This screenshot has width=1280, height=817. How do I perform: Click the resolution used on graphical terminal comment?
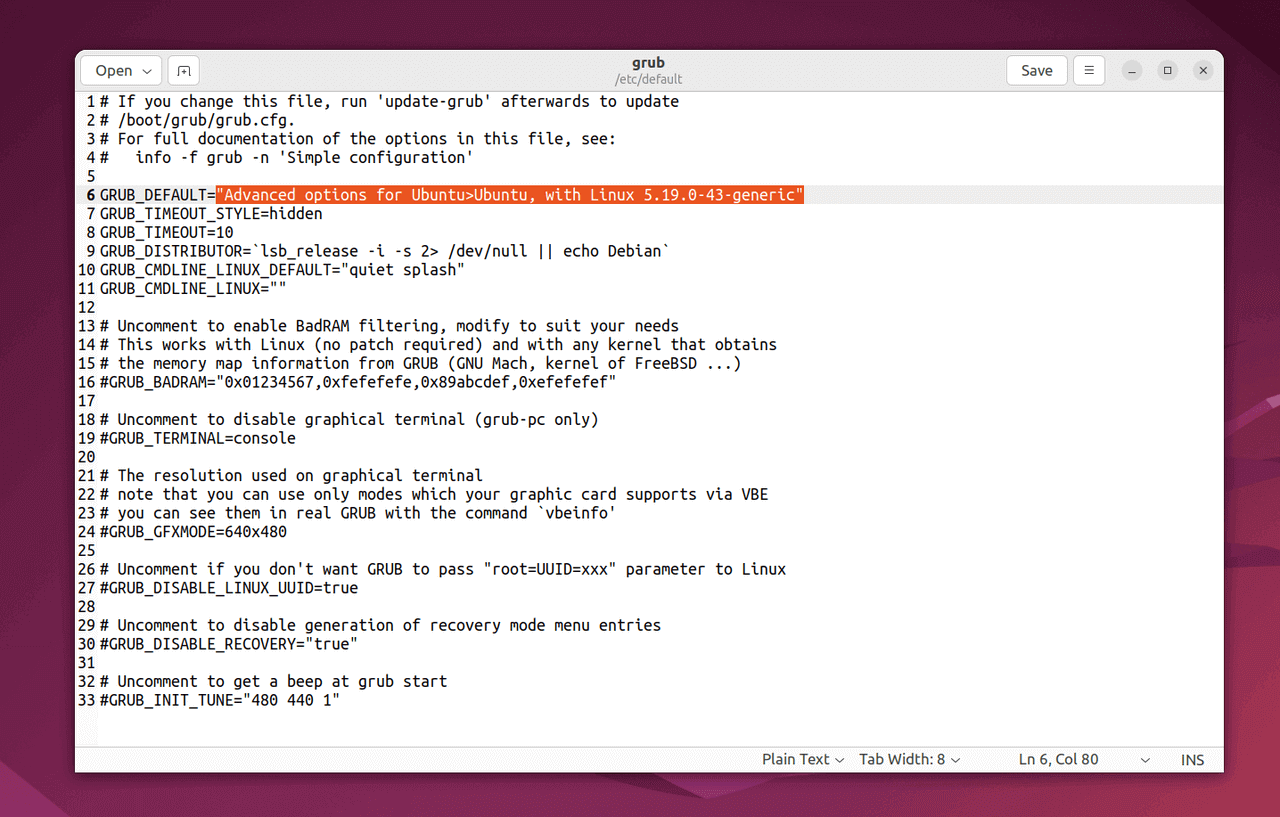291,475
